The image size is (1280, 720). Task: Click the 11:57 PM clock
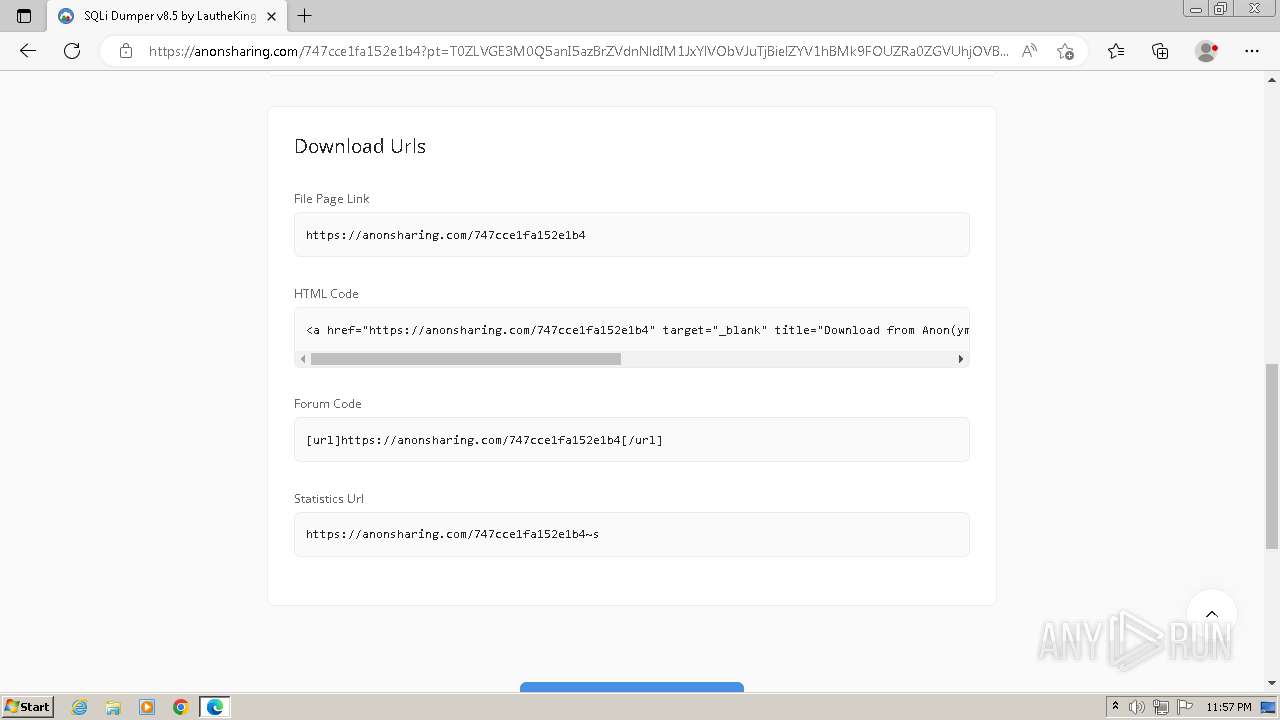pos(1229,707)
